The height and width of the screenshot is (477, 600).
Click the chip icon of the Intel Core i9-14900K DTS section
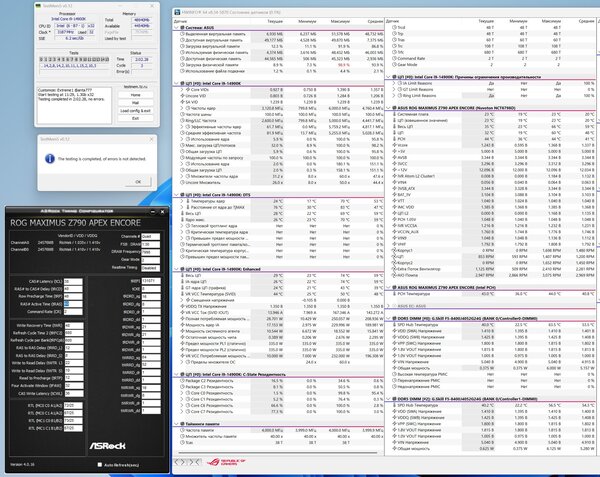tap(183, 195)
